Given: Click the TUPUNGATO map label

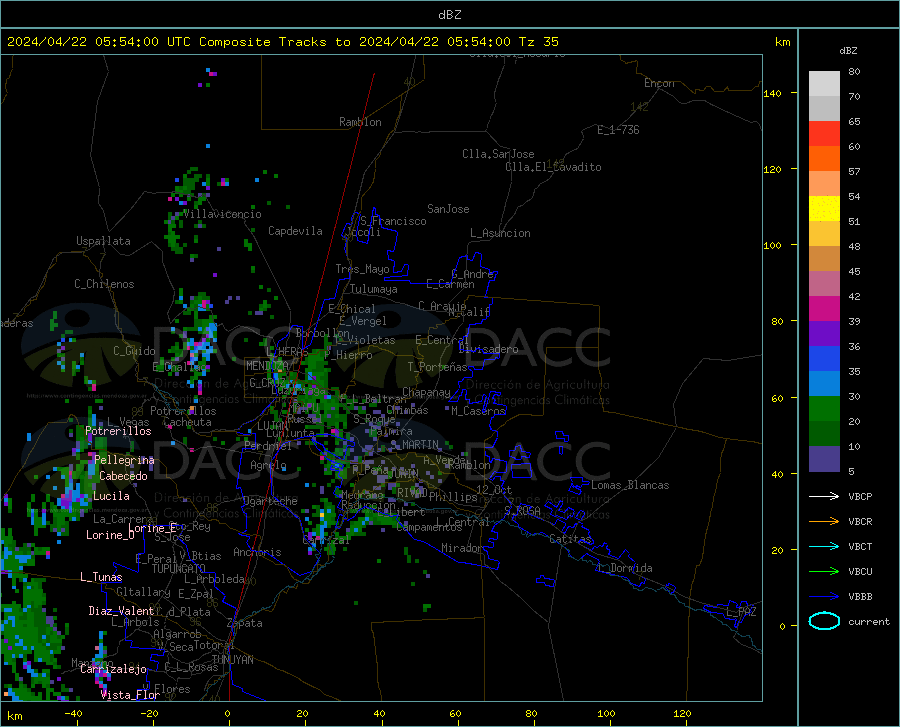Looking at the screenshot, I should pyautogui.click(x=179, y=569).
